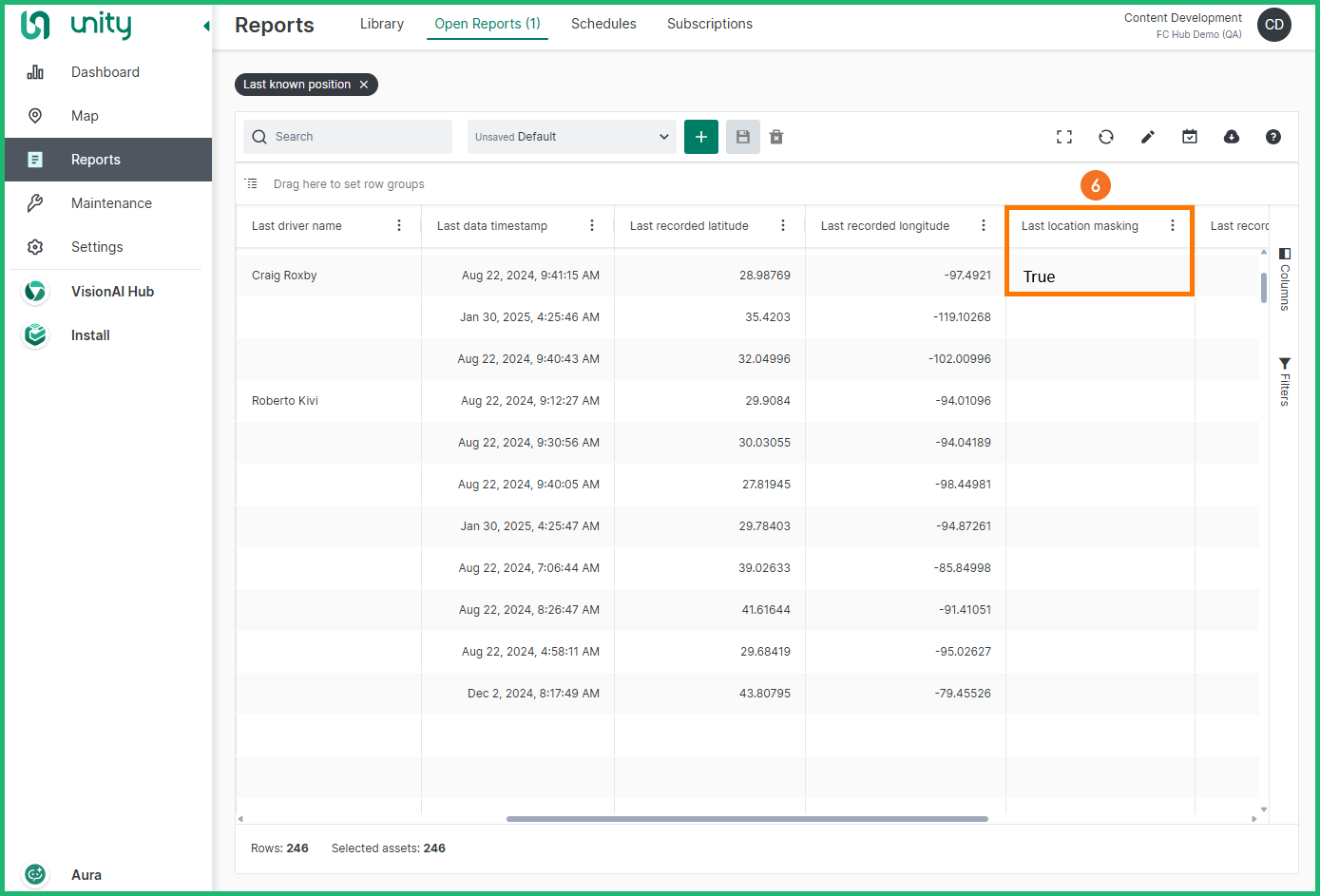Open the Unsaved Default view dropdown
Viewport: 1320px width, 896px height.
tap(572, 137)
